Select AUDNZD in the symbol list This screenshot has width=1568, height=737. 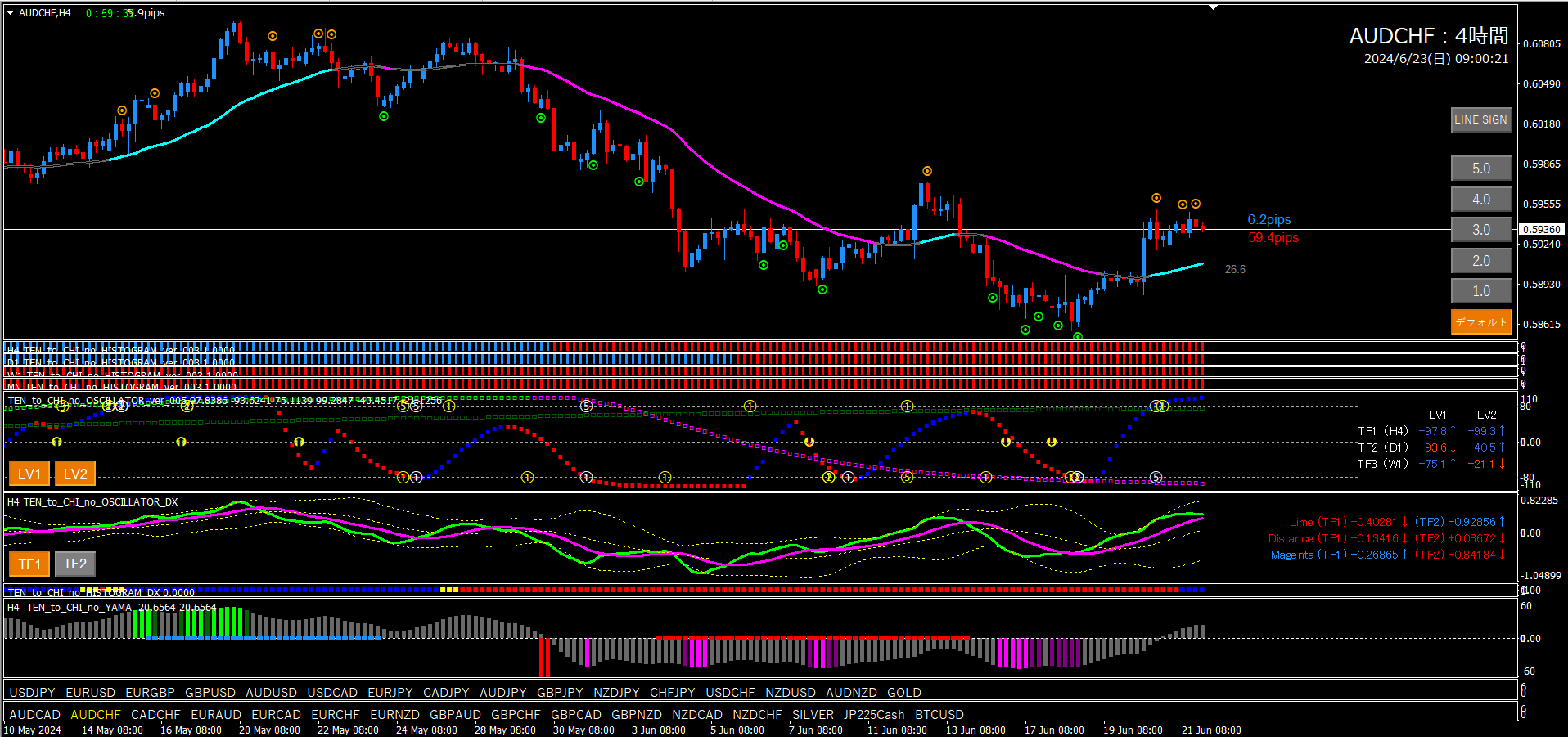click(851, 693)
